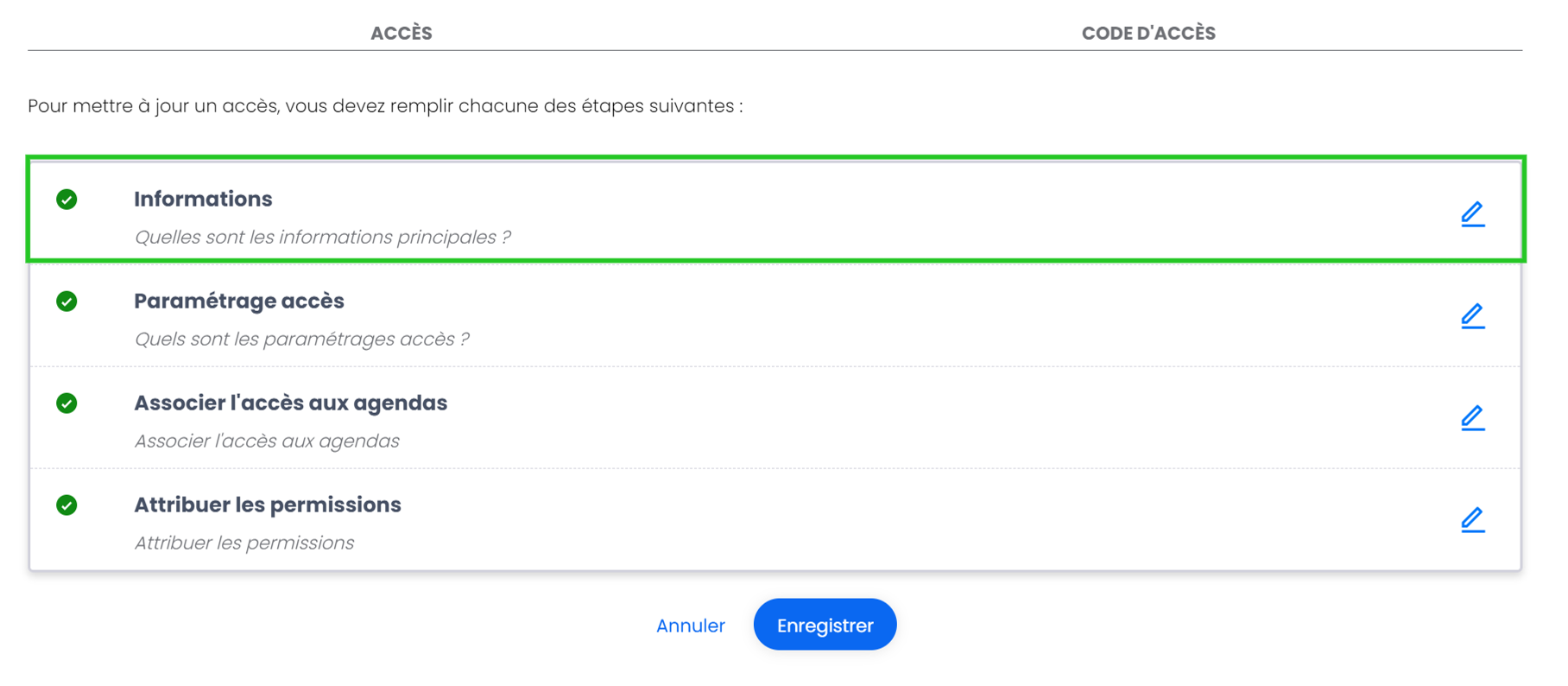Select the Paramétrage accès step title
This screenshot has width=1568, height=686.
239,301
